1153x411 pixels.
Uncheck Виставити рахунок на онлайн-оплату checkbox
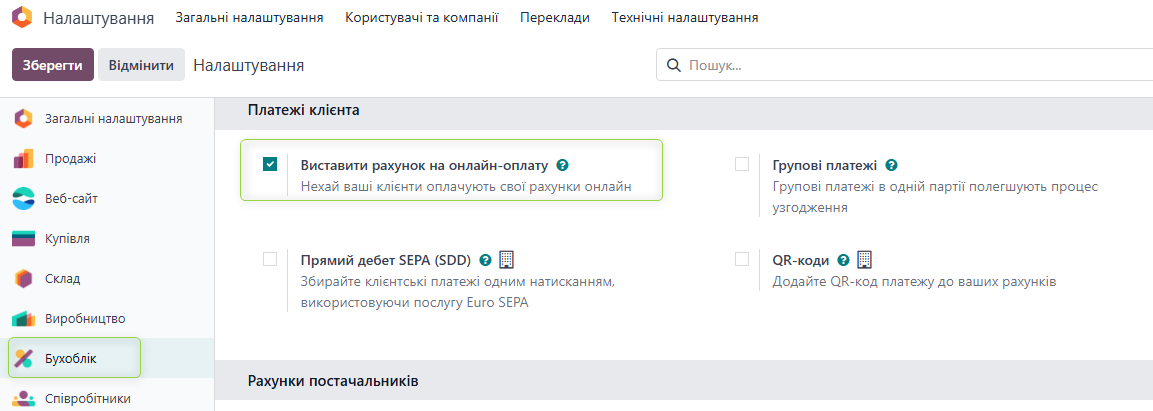[270, 165]
